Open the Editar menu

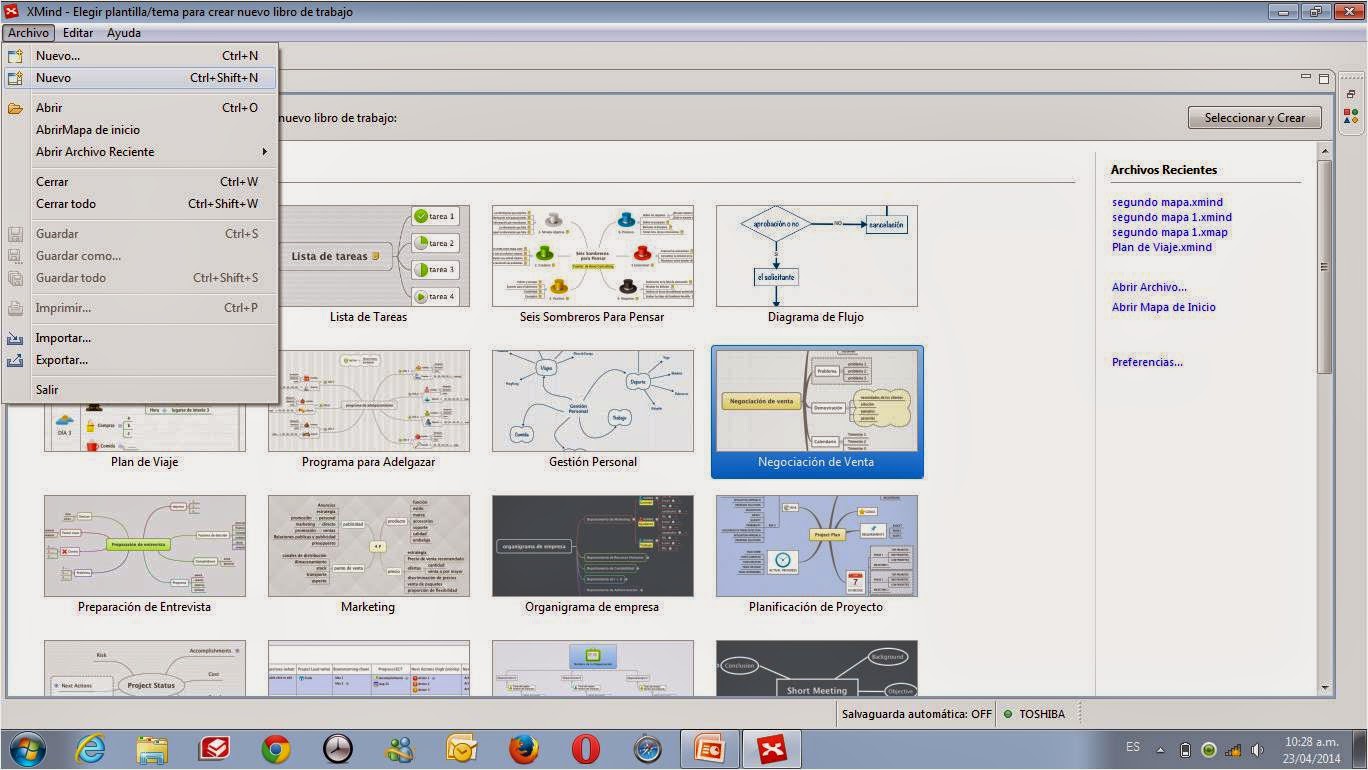coord(78,32)
